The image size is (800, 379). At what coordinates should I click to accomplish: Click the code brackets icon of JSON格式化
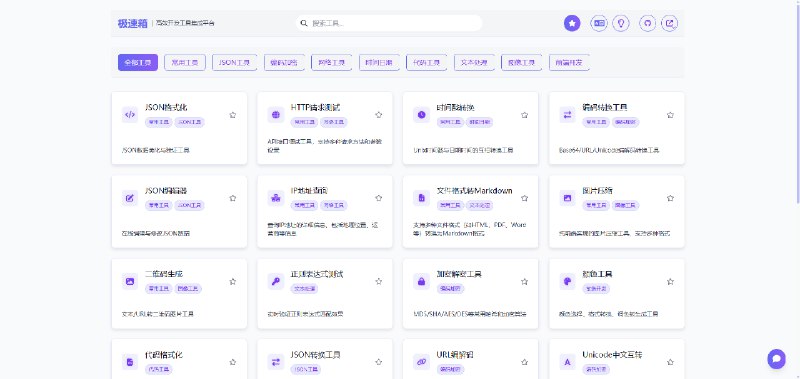point(130,115)
